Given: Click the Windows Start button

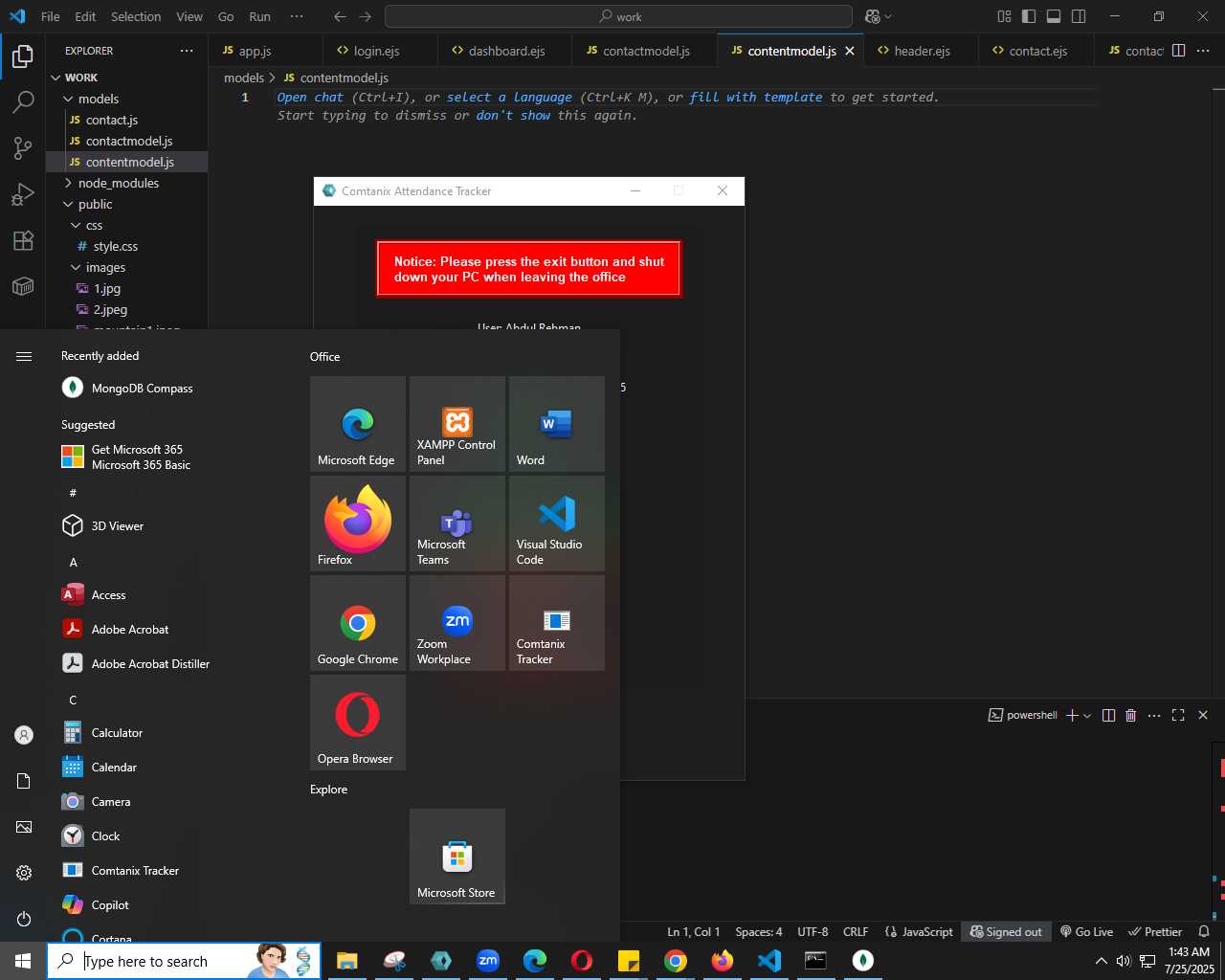Looking at the screenshot, I should (23, 961).
